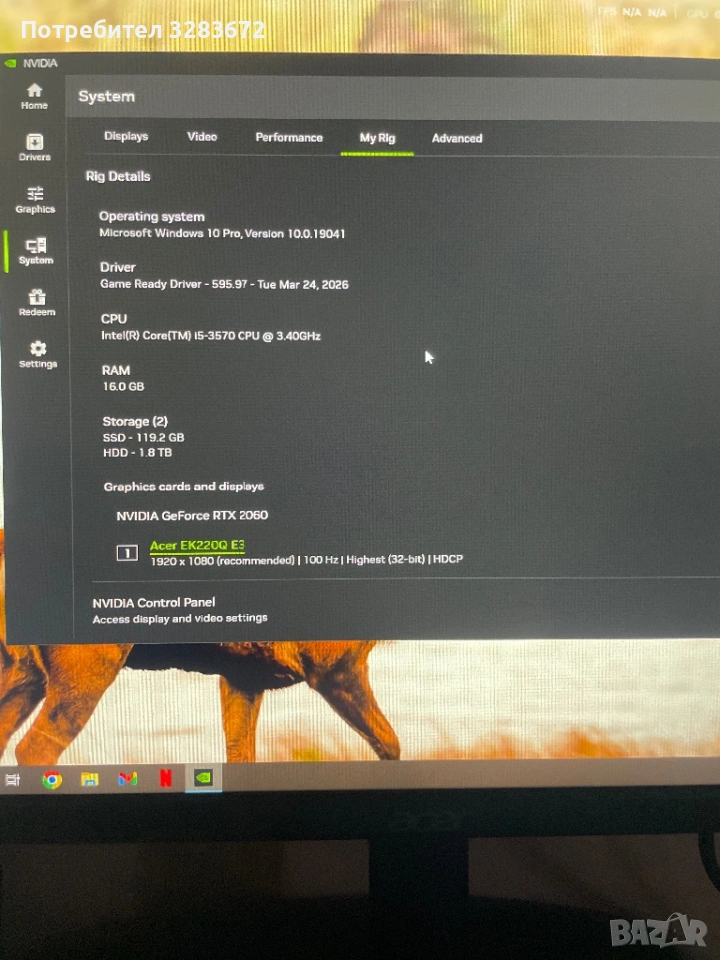
Task: Open the Performance tab
Action: 289,137
